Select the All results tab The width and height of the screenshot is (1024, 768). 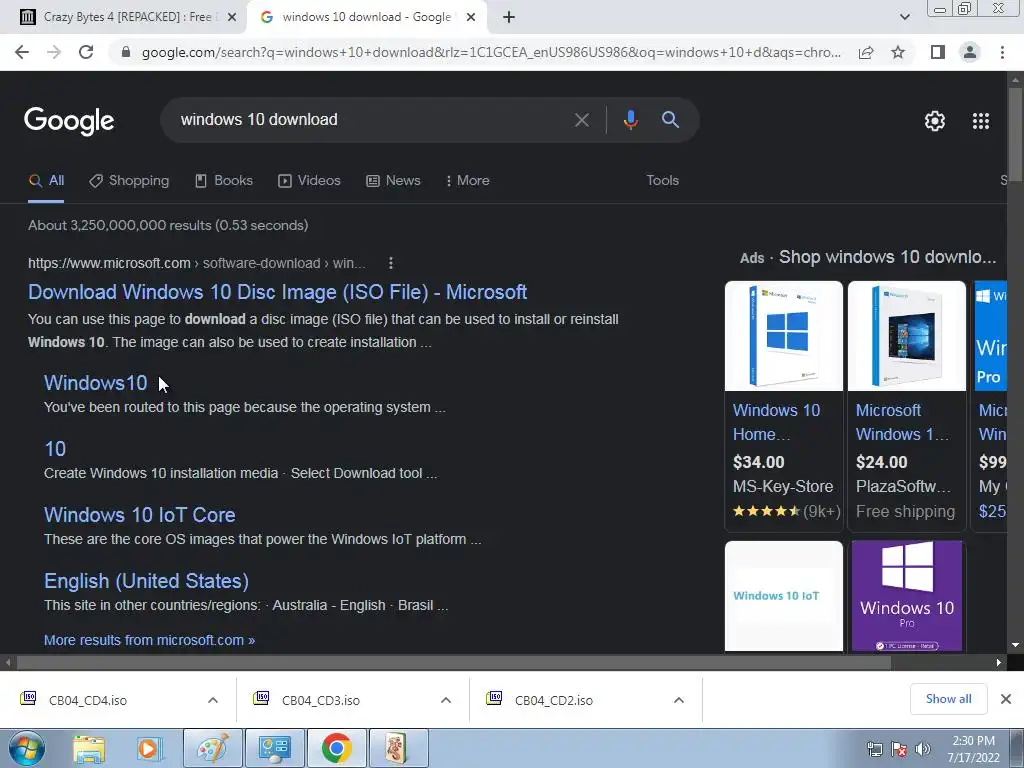click(x=46, y=181)
